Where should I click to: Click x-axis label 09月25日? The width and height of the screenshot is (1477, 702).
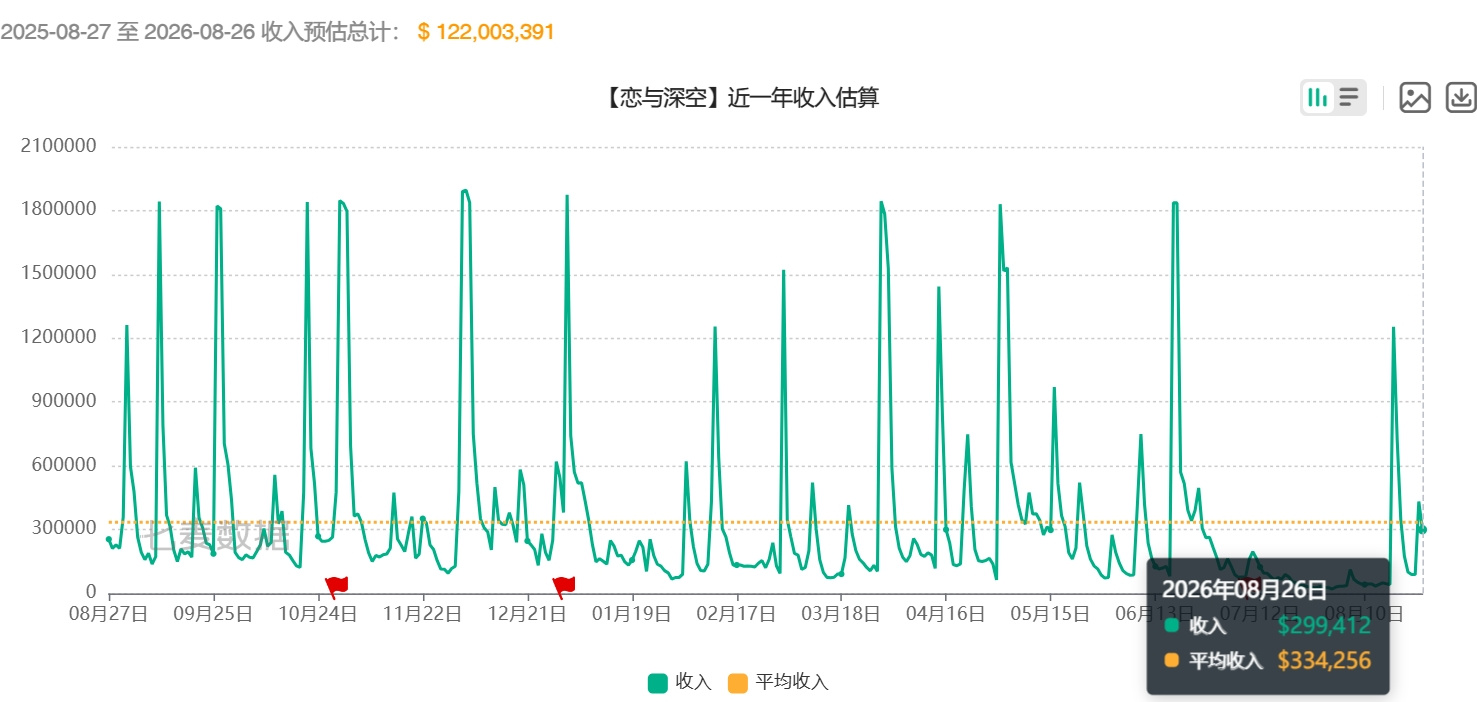(x=213, y=614)
